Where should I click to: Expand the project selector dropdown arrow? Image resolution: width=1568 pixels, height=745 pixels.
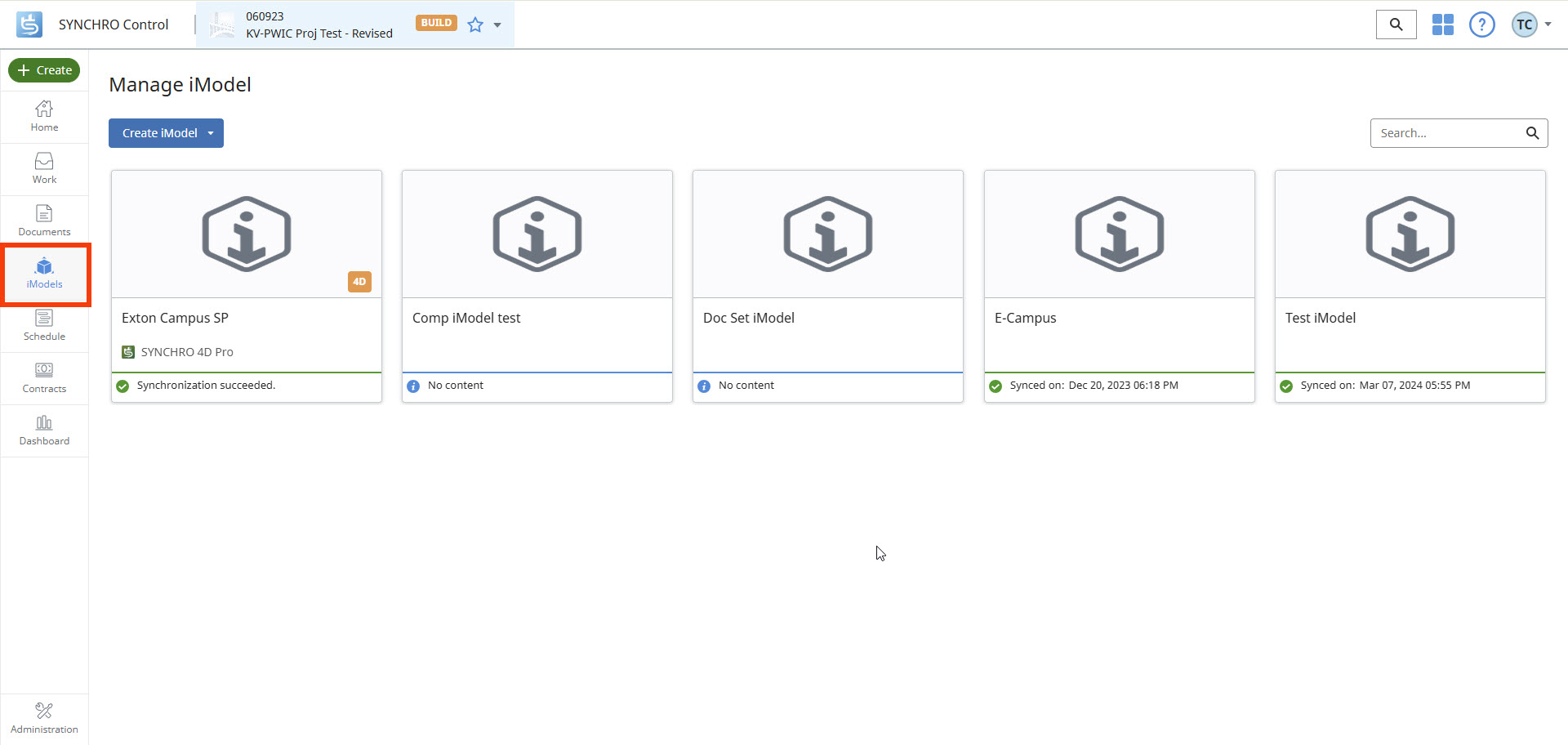pyautogui.click(x=497, y=25)
